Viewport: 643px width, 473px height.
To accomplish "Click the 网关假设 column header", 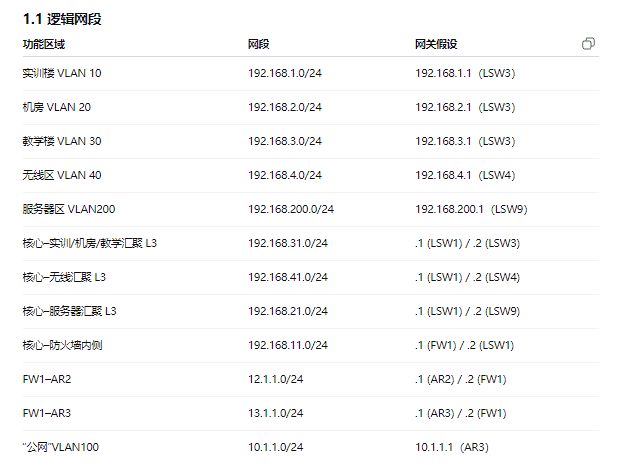I will click(x=436, y=44).
